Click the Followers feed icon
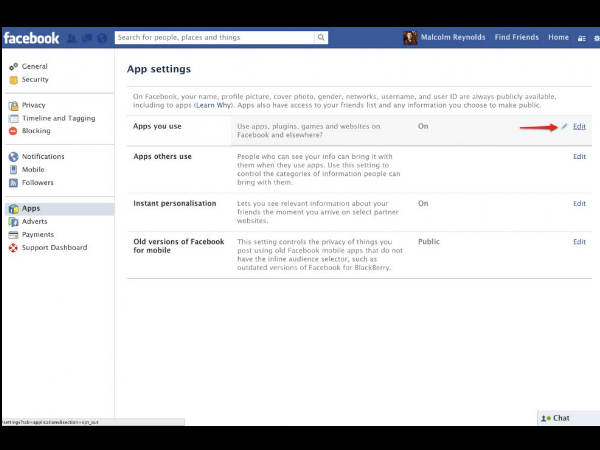The image size is (600, 450). coord(13,183)
